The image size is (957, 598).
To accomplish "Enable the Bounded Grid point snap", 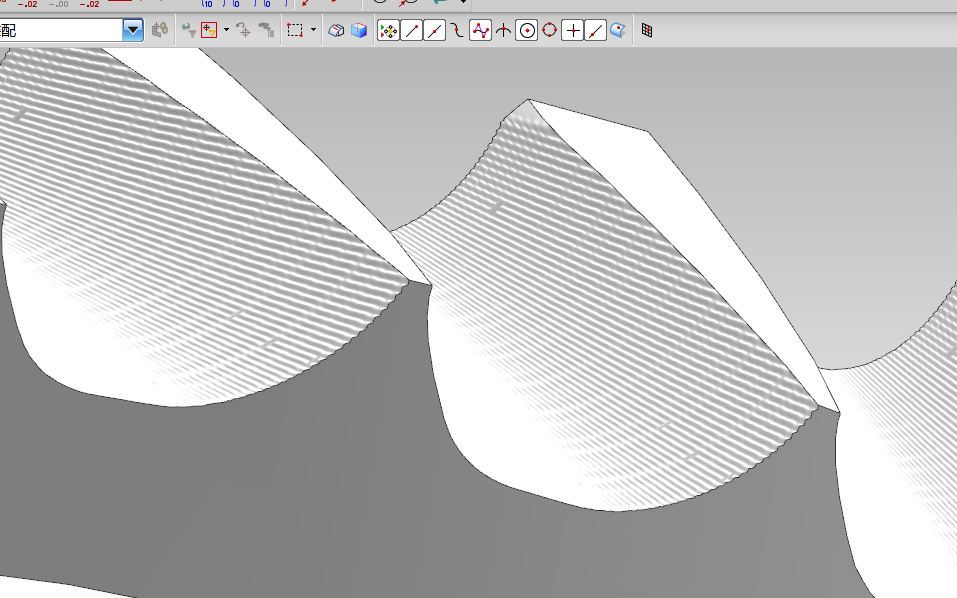I will point(647,30).
